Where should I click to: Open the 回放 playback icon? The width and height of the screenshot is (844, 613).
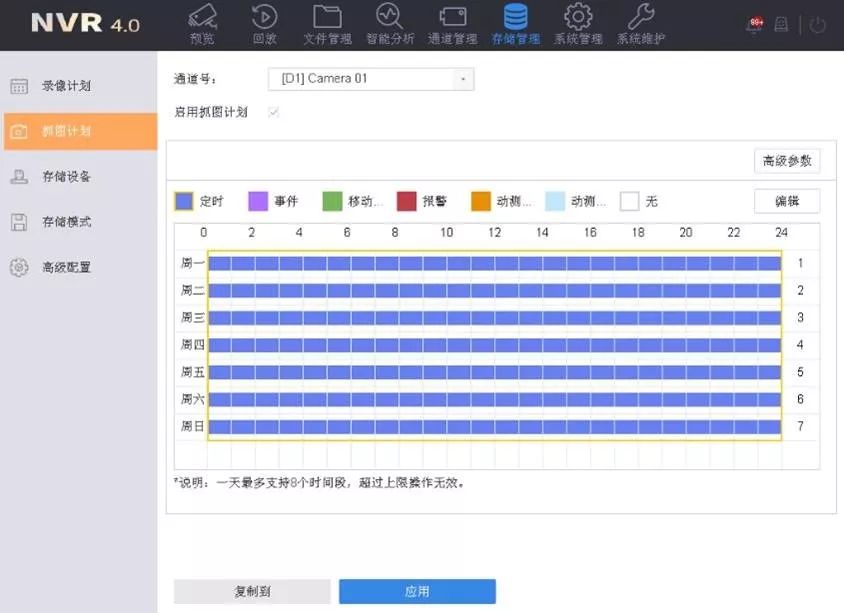coord(264,18)
